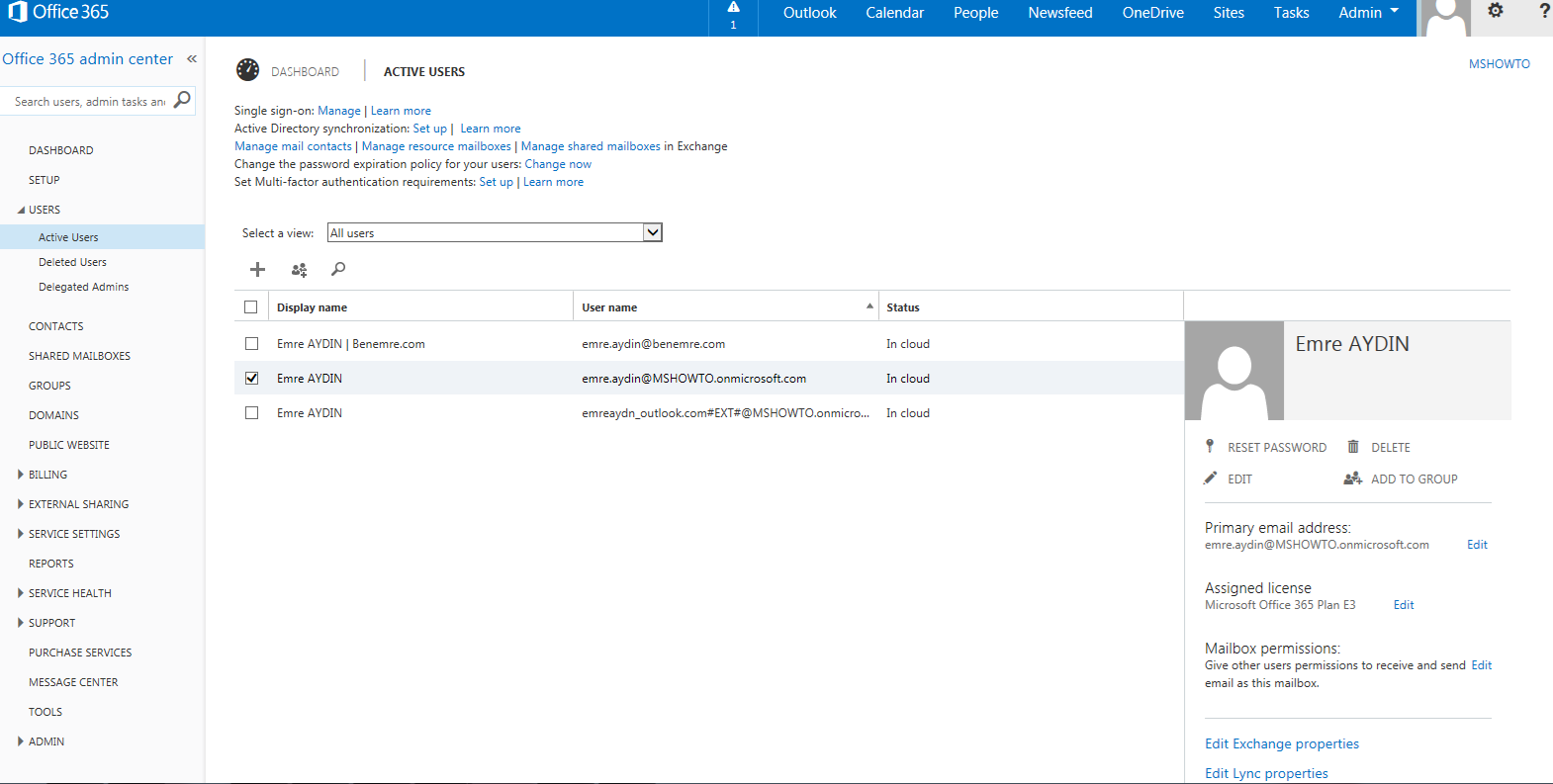Open SHARED MAILBOXES in sidebar
This screenshot has width=1553, height=784.
pyautogui.click(x=79, y=356)
